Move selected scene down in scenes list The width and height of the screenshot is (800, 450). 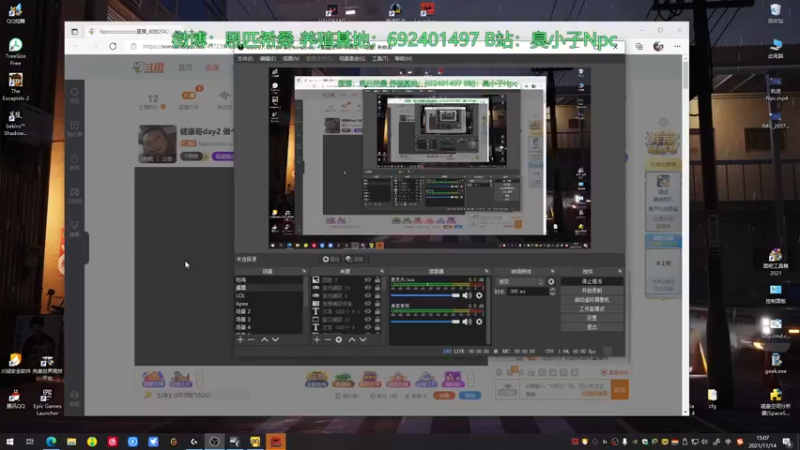(276, 340)
